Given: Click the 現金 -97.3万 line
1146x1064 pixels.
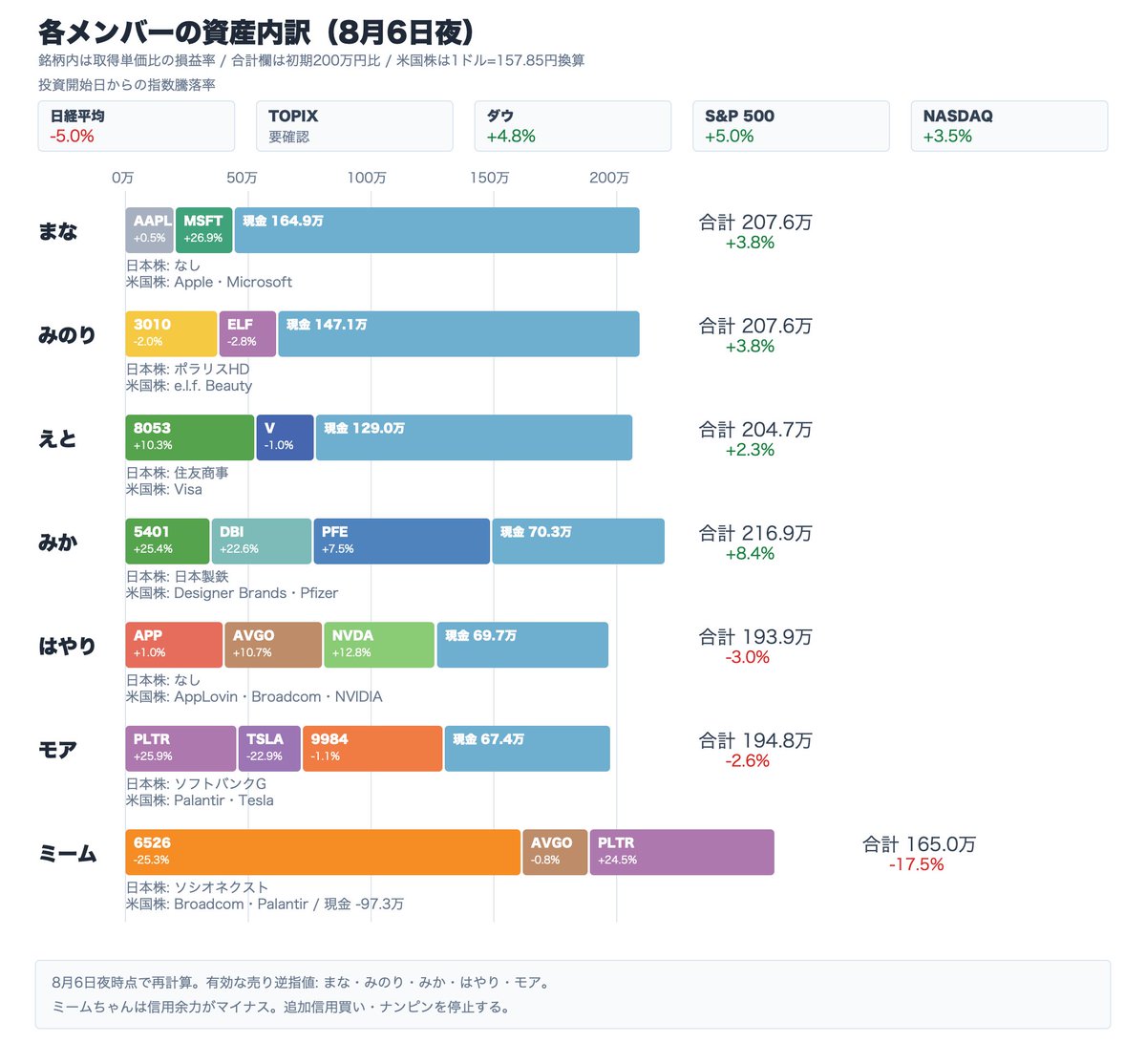Looking at the screenshot, I should (364, 904).
